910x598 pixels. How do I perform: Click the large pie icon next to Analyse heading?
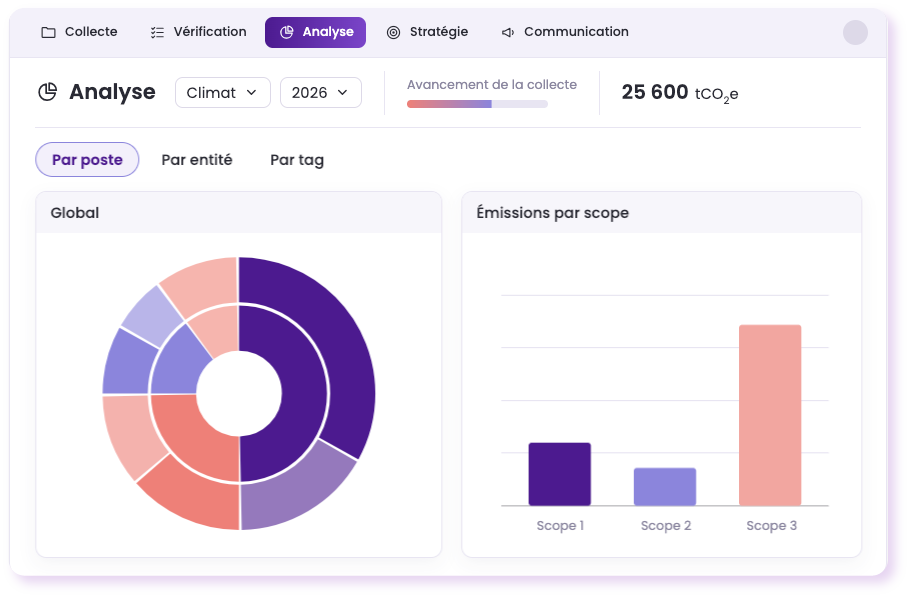48,92
